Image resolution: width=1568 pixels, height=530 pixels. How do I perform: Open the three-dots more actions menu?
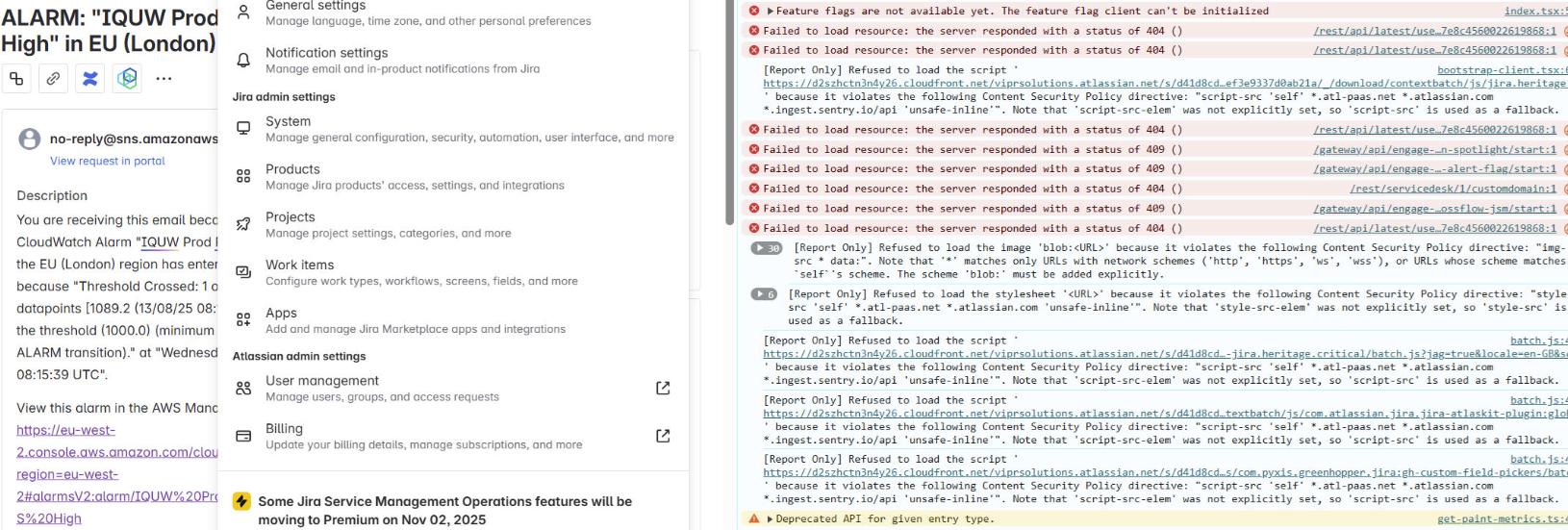[x=164, y=79]
